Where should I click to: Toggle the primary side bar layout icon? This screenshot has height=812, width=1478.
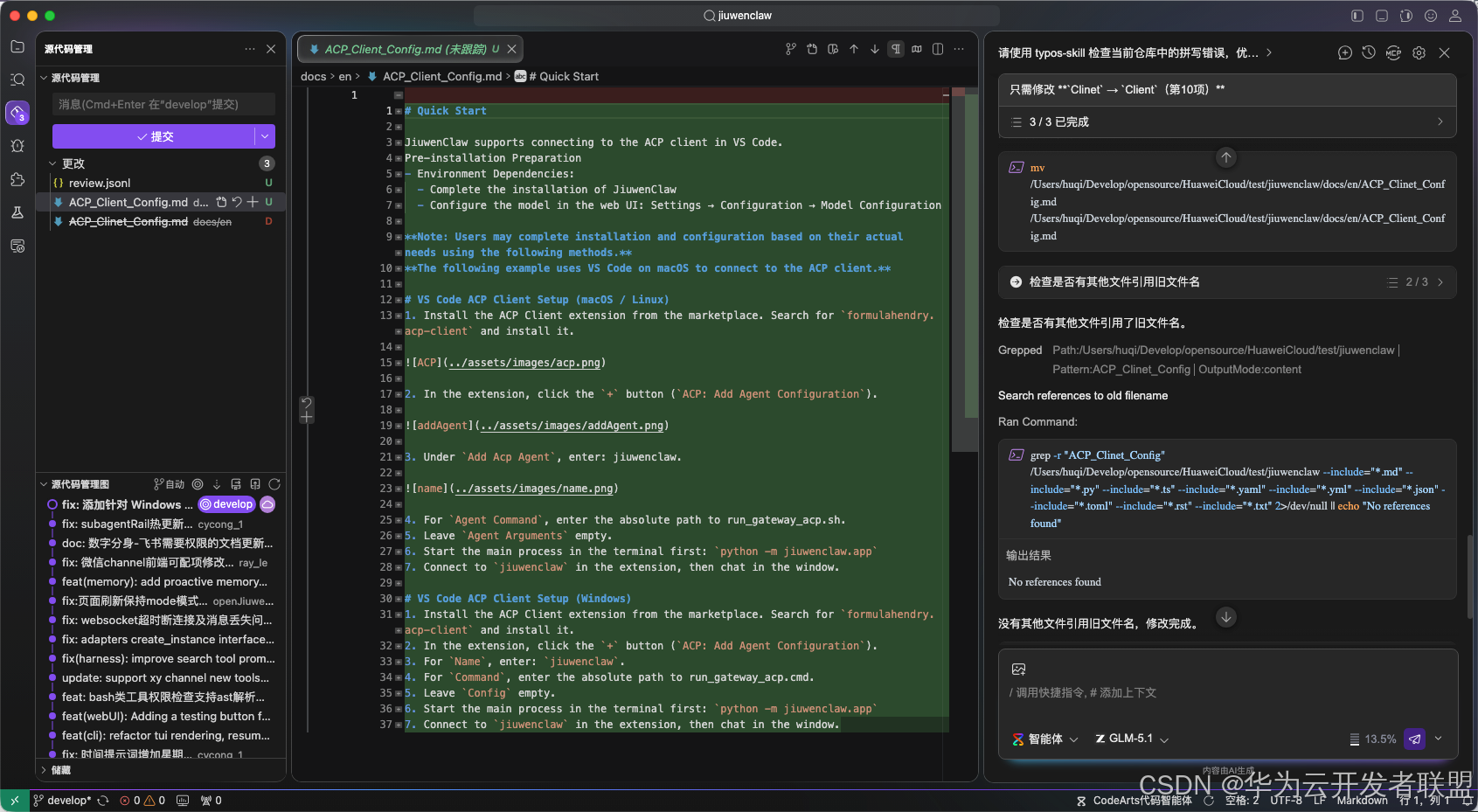coord(1357,16)
